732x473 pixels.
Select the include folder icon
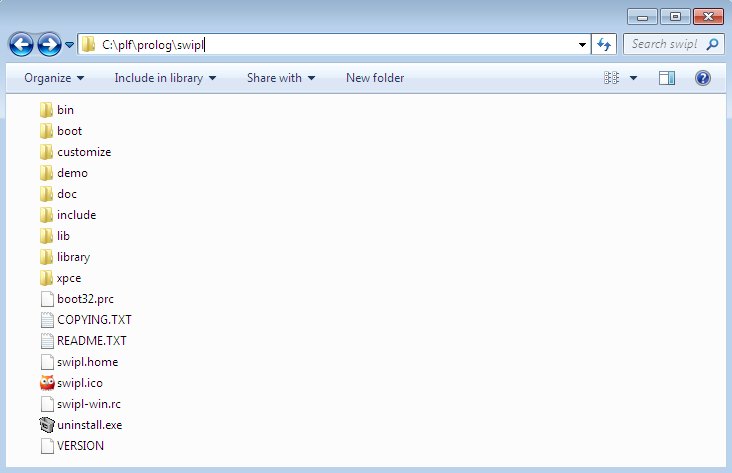point(46,215)
